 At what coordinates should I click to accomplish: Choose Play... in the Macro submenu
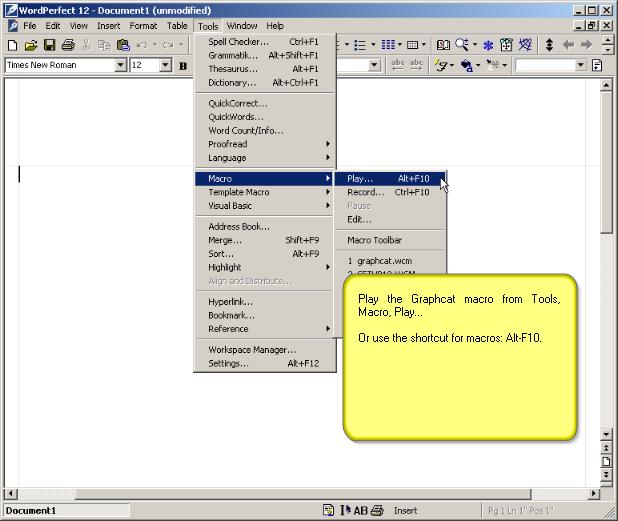(390, 179)
